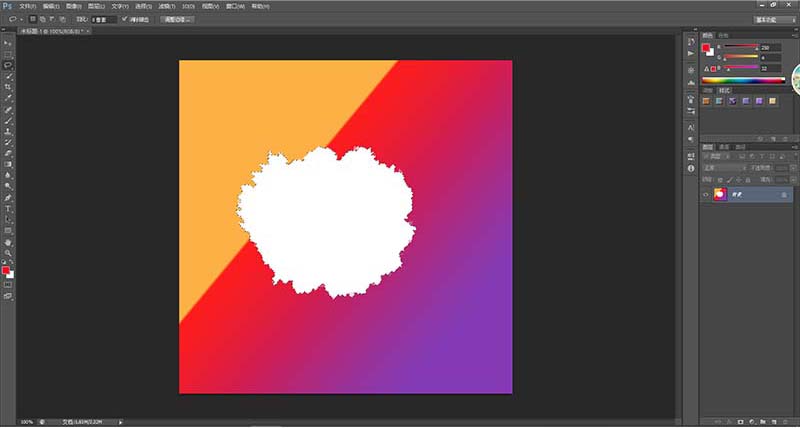Select the Lasso tool in the toolbar
800x428 pixels.
[8, 65]
